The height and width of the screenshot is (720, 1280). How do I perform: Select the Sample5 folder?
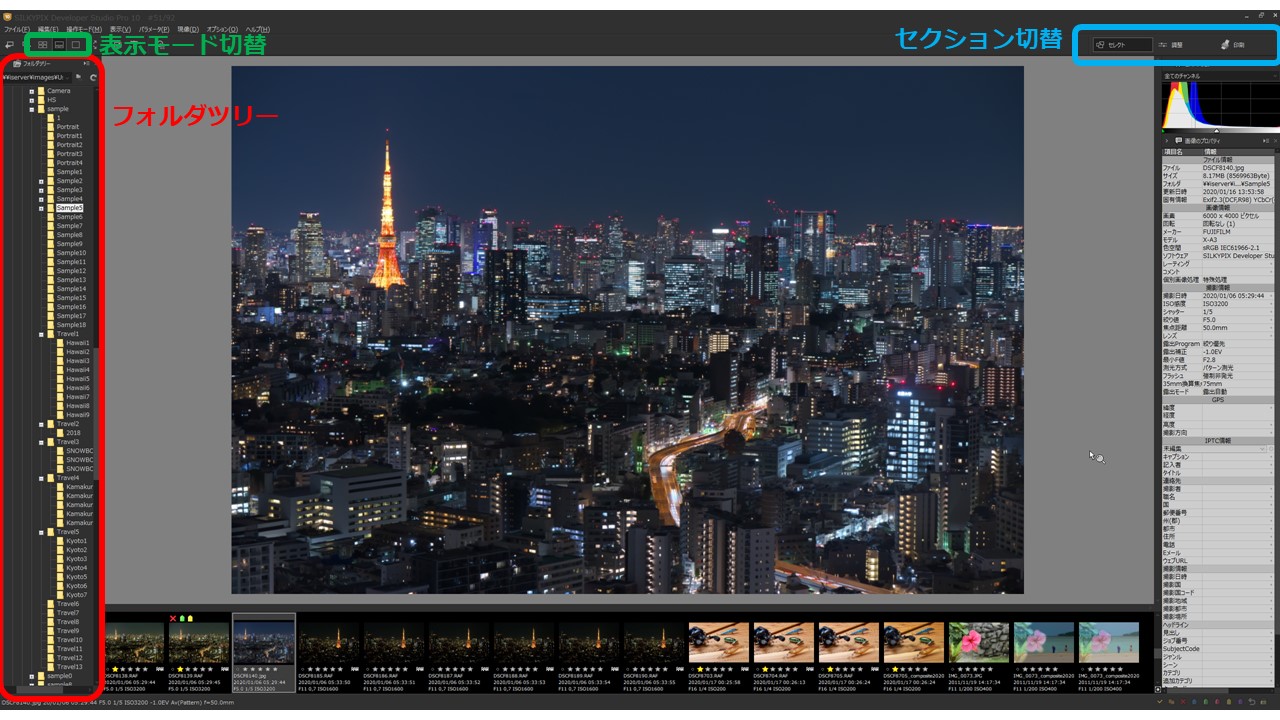coord(70,208)
